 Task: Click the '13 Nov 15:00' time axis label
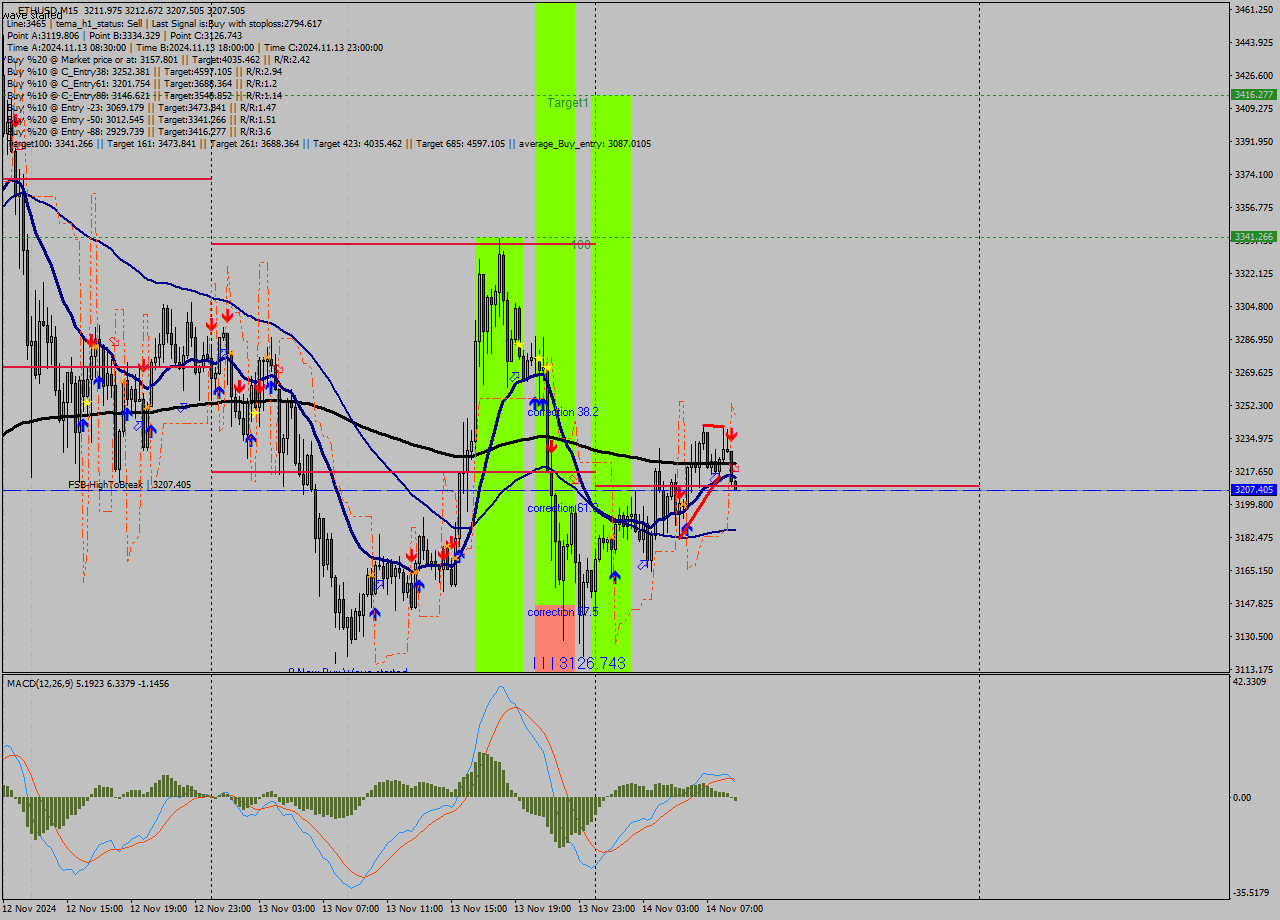[x=479, y=909]
